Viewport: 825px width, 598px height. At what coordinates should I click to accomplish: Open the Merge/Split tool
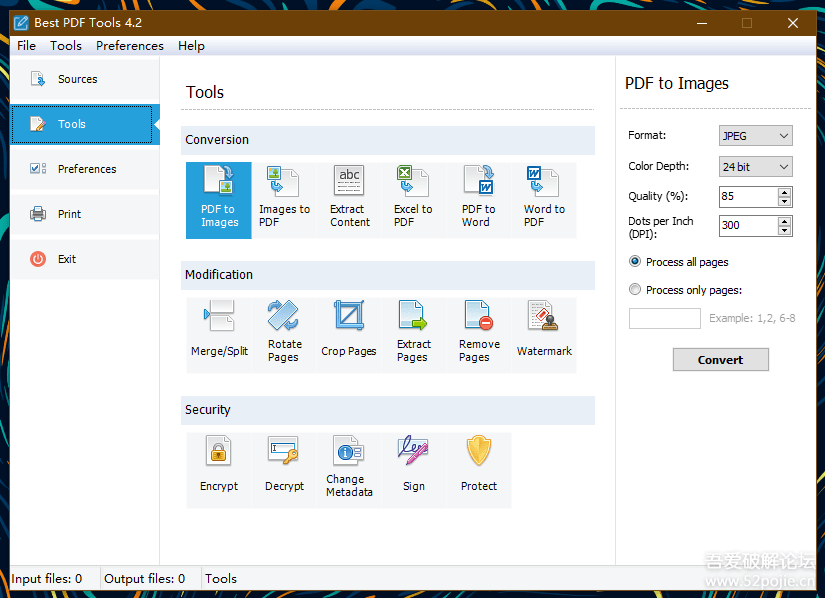click(x=219, y=335)
